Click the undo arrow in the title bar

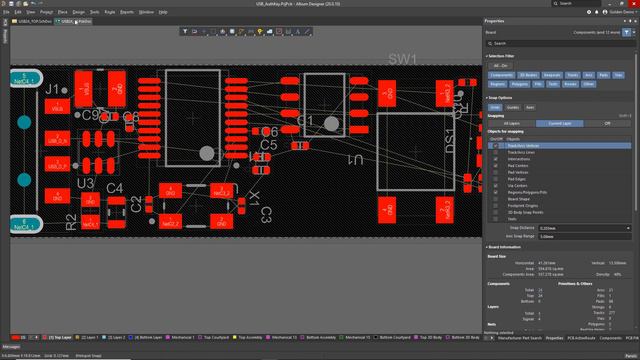[33, 3]
